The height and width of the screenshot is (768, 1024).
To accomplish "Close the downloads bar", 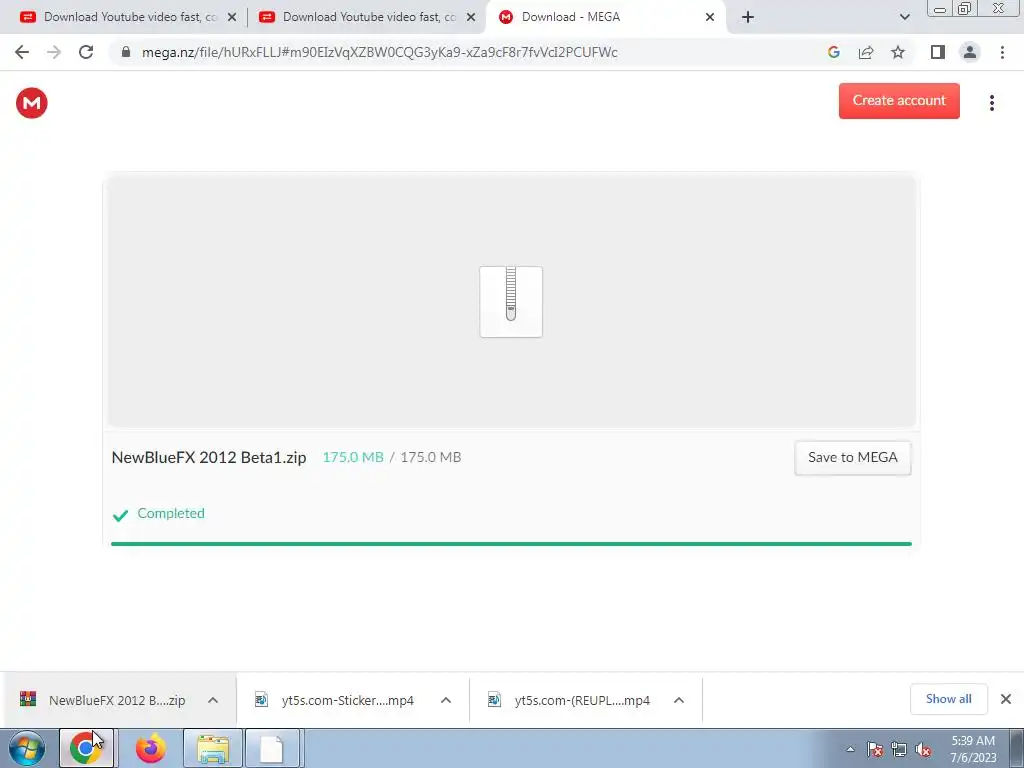I will coord(1006,699).
